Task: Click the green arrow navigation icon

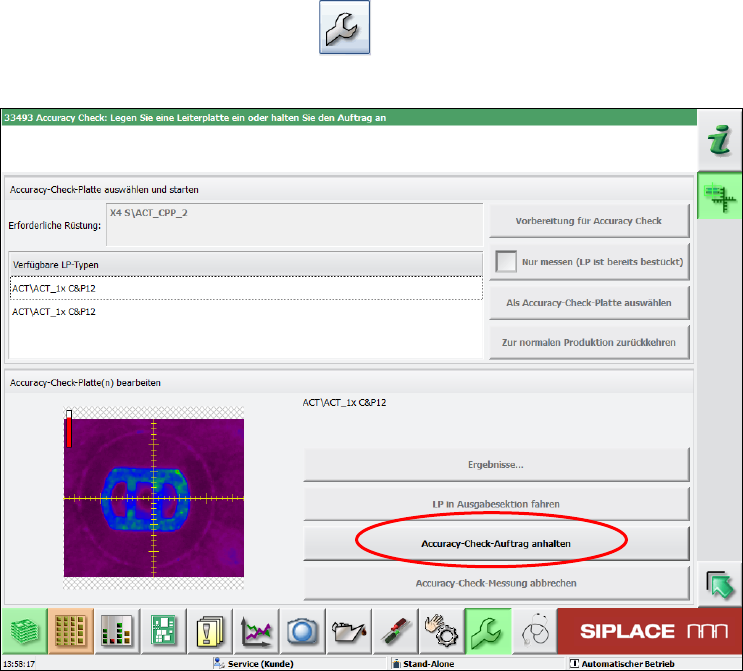Action: [x=720, y=585]
